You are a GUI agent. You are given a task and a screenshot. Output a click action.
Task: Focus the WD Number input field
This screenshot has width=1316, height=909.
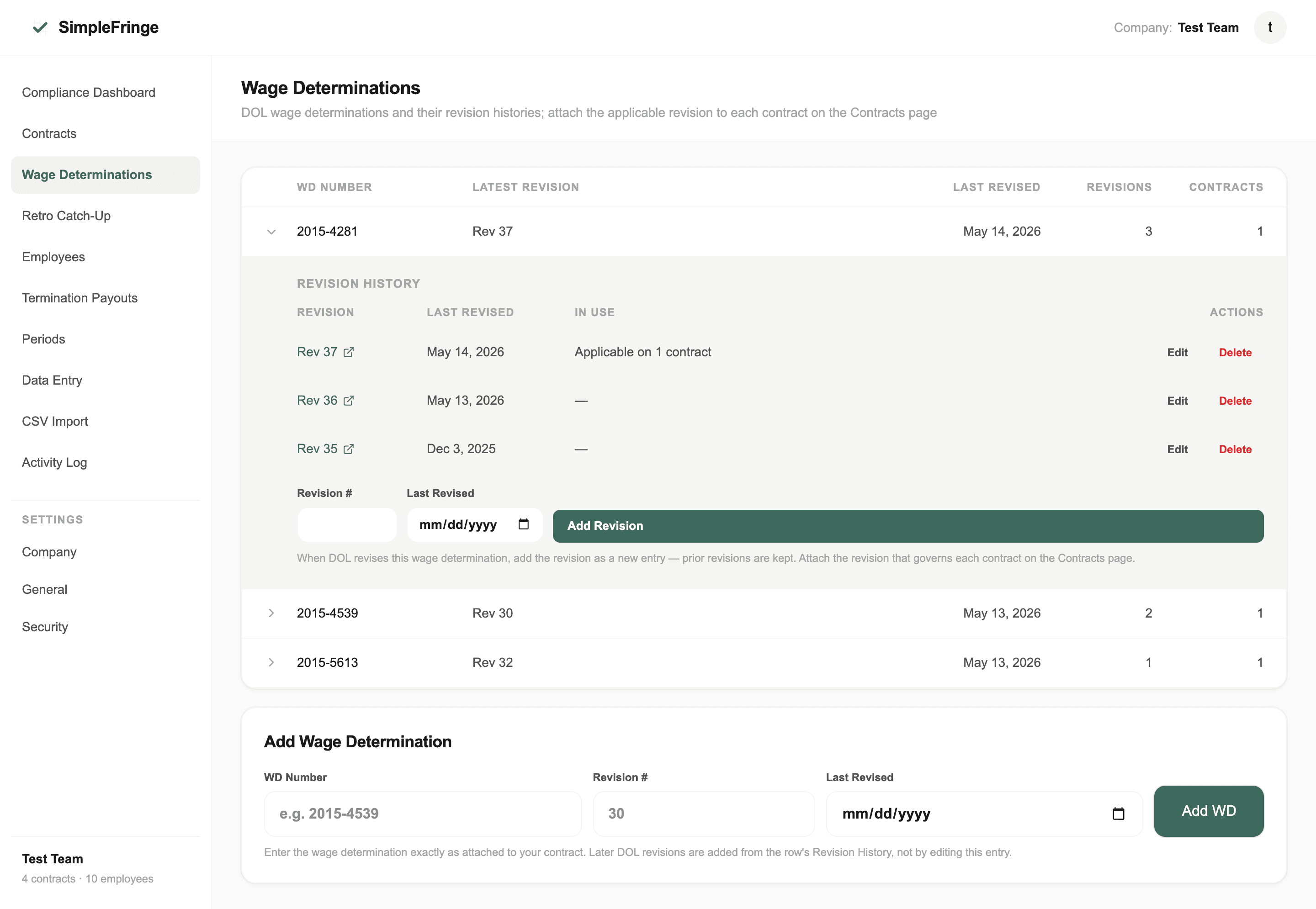pyautogui.click(x=423, y=814)
